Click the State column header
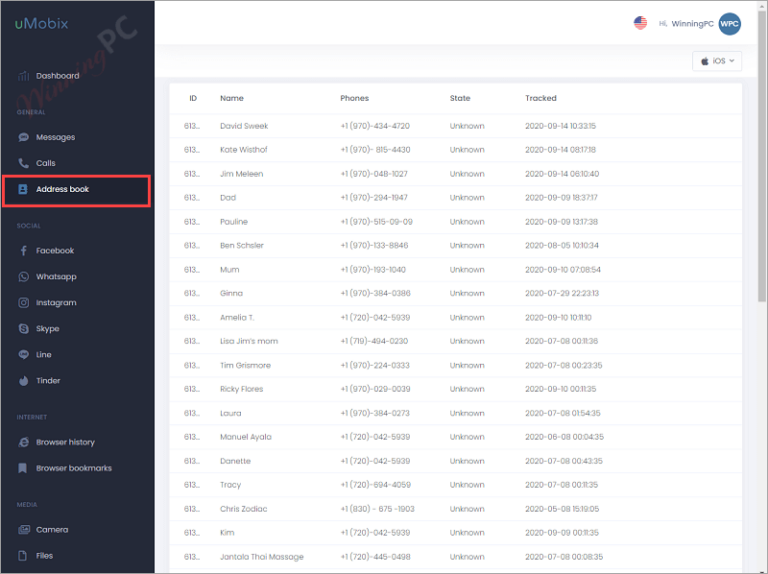This screenshot has height=574, width=768. coord(460,98)
